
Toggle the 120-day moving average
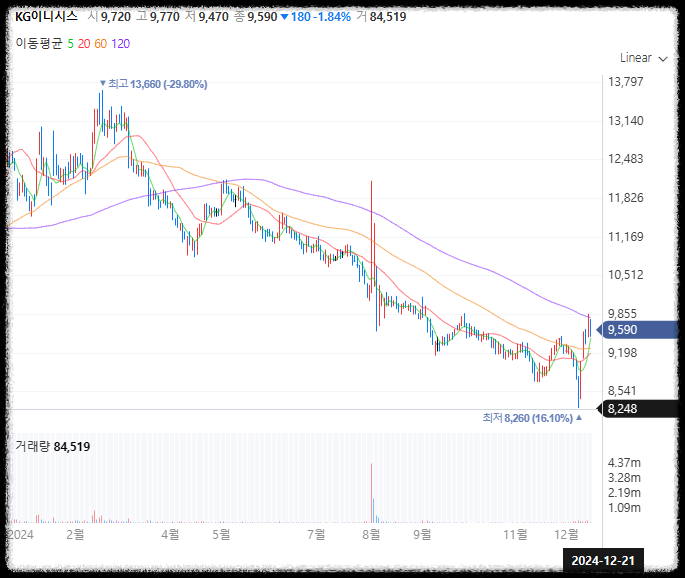121,44
